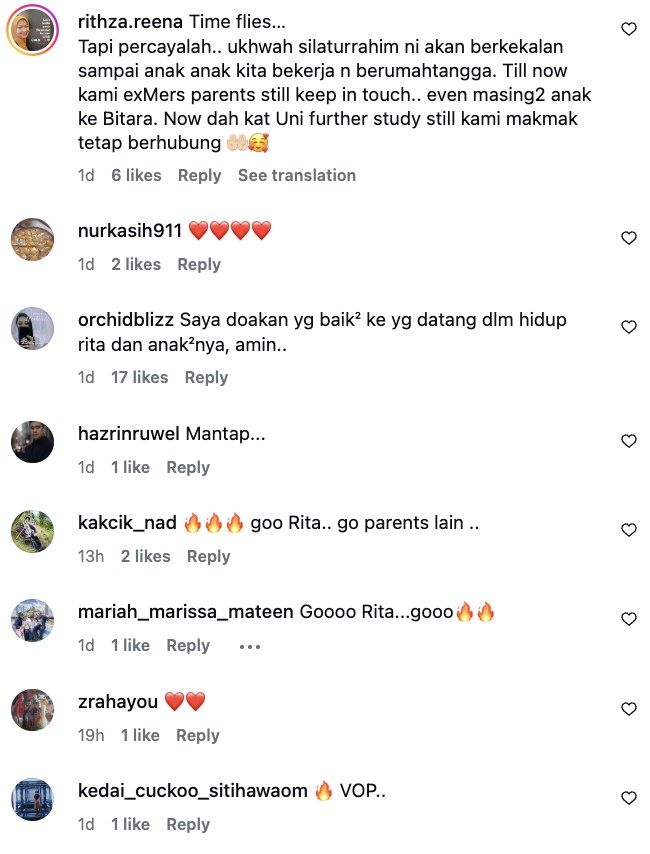The width and height of the screenshot is (650, 854).
Task: Open hazrinruwel's profile from username
Action: coord(129,434)
